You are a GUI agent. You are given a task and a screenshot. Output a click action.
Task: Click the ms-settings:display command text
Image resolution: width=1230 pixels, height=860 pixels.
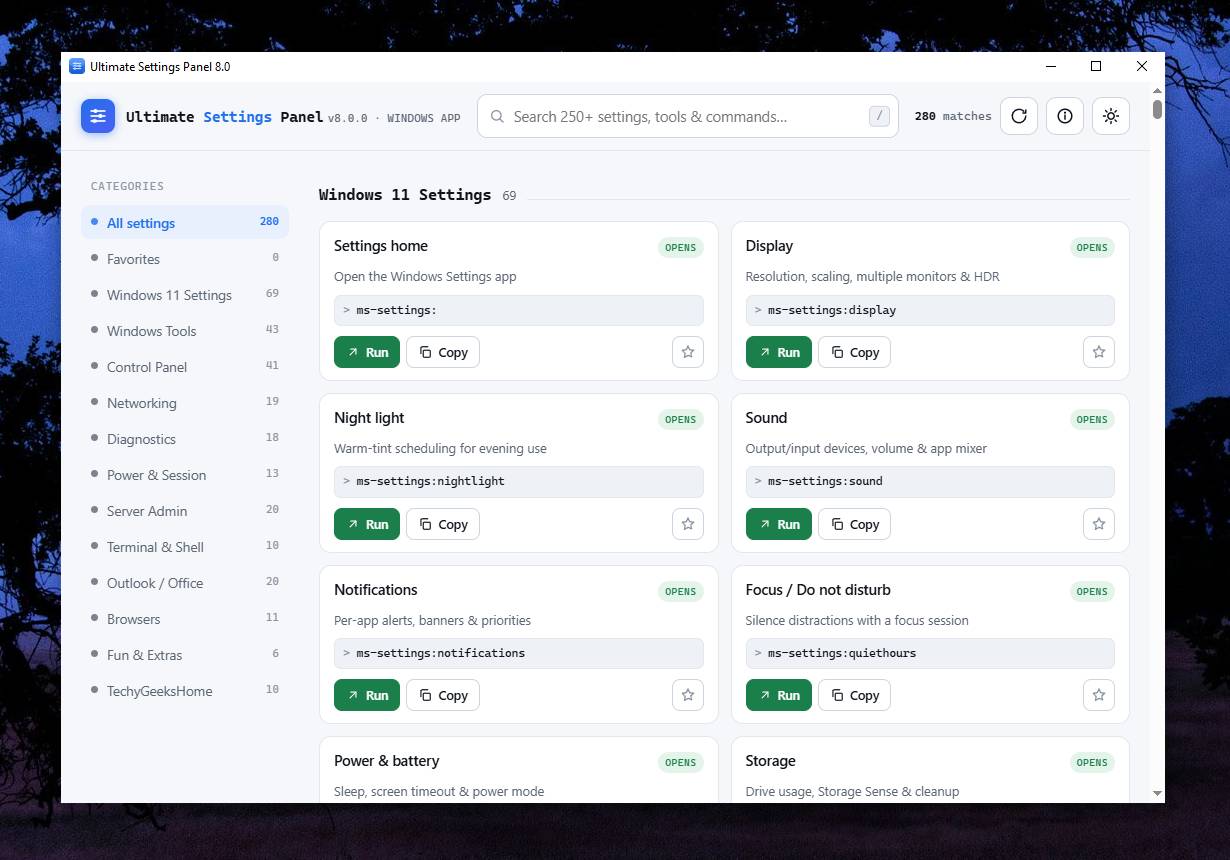(x=832, y=310)
